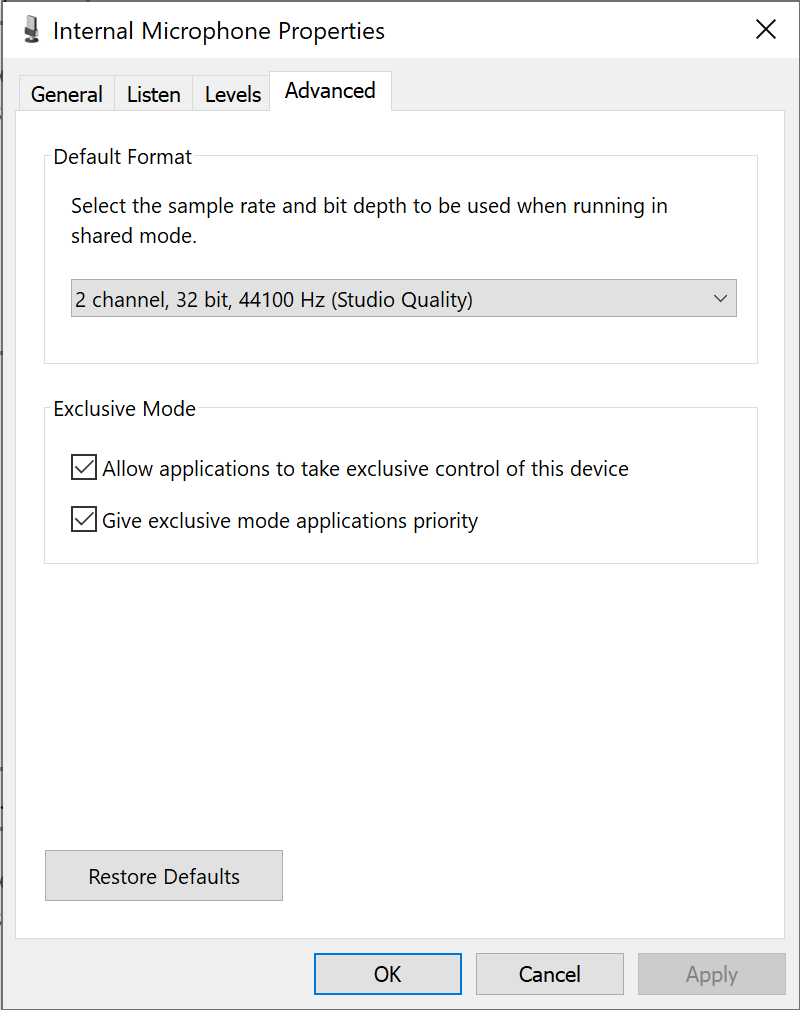Uncheck Allow applications exclusive control checkbox

click(84, 468)
